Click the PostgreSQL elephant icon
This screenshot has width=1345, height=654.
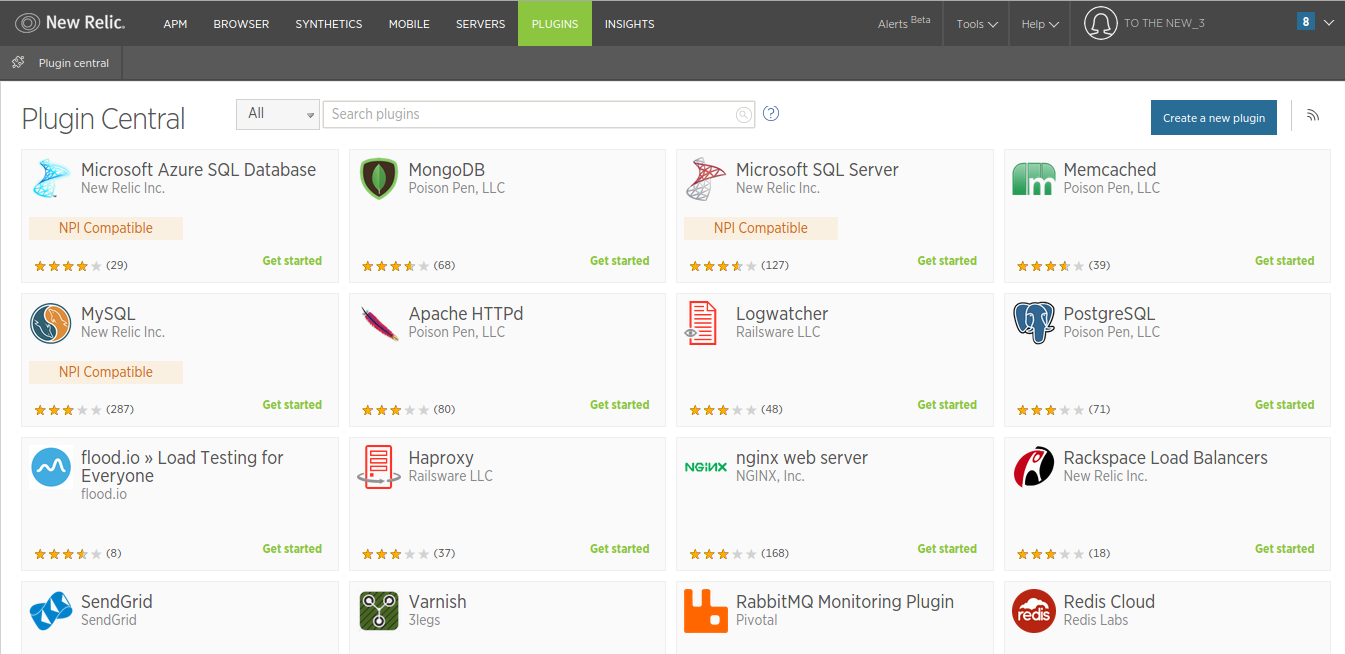coord(1034,323)
